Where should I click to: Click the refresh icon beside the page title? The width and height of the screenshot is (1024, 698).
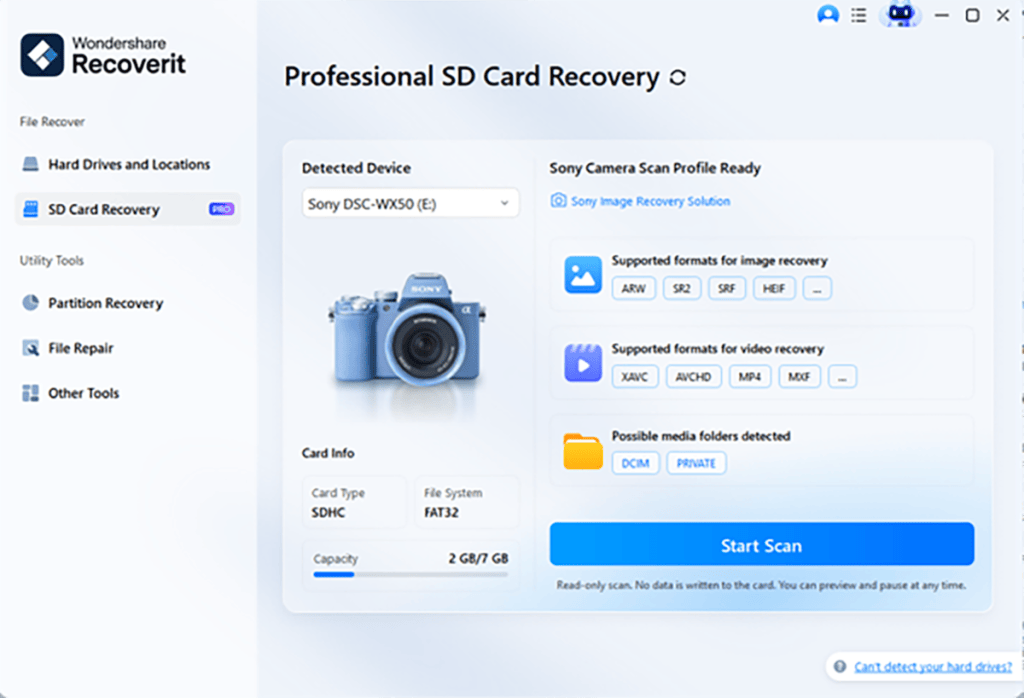[x=678, y=77]
